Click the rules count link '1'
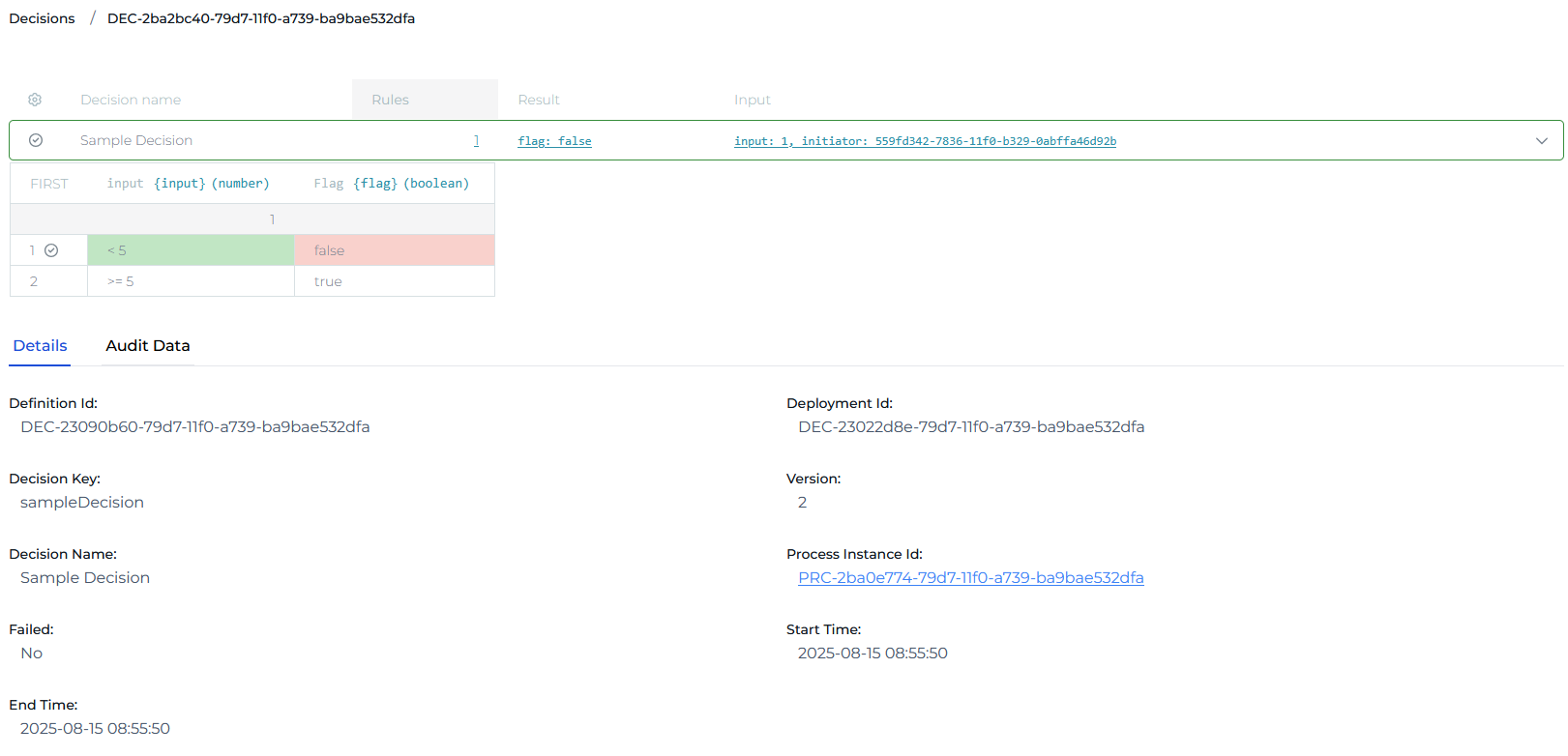 pyautogui.click(x=476, y=141)
